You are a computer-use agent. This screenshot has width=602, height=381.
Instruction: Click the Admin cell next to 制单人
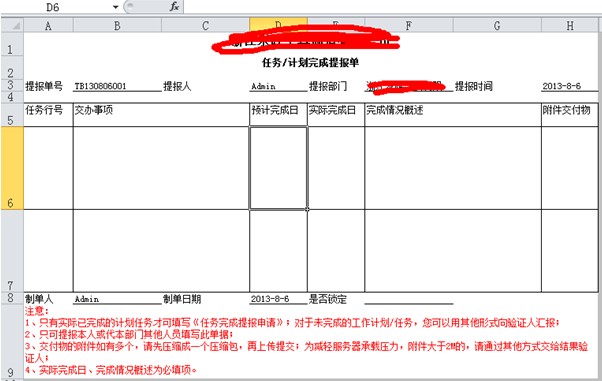point(117,298)
